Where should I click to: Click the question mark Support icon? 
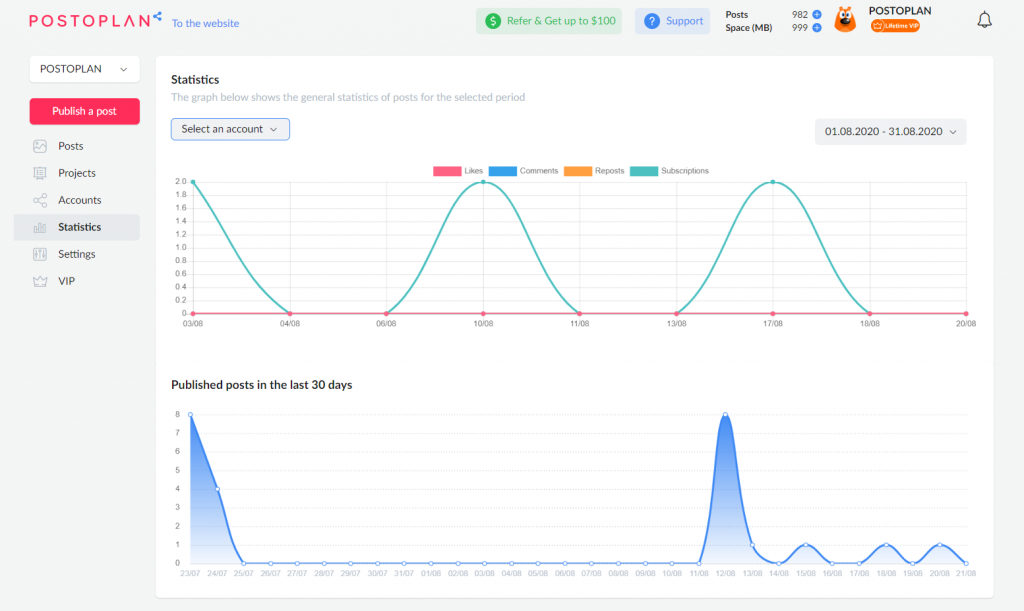pyautogui.click(x=652, y=21)
